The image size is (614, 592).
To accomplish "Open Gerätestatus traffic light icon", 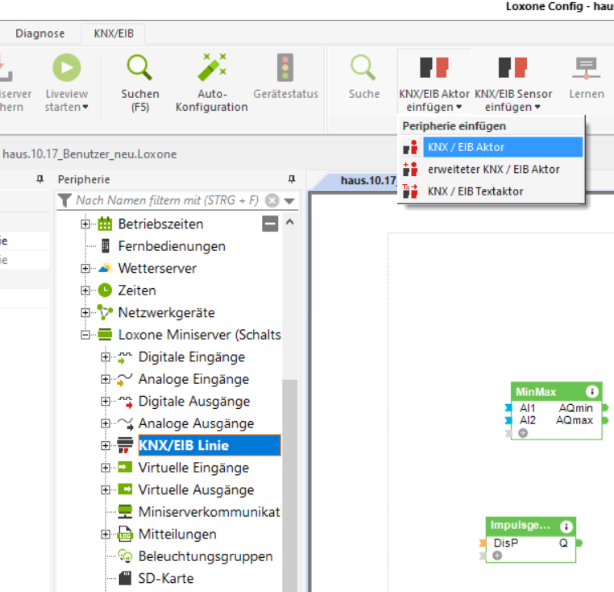I will point(285,67).
